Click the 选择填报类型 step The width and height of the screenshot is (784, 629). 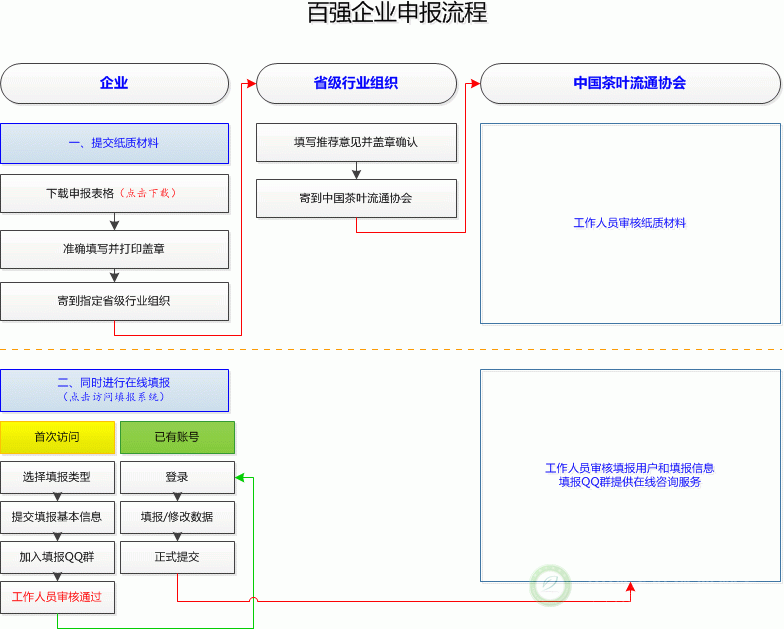pyautogui.click(x=57, y=477)
